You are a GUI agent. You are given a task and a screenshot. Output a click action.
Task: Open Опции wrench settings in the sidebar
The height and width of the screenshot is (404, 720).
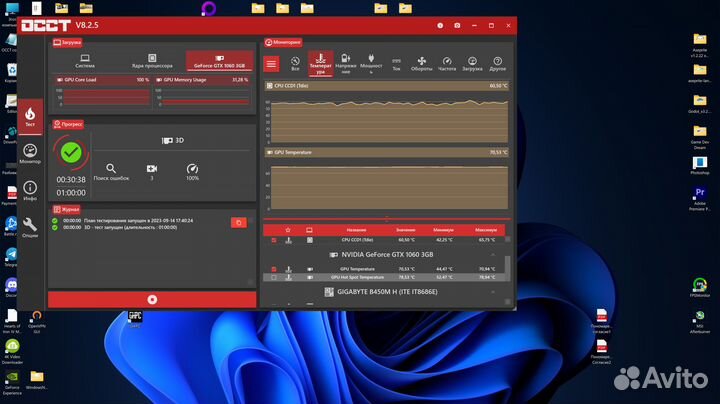[x=30, y=227]
